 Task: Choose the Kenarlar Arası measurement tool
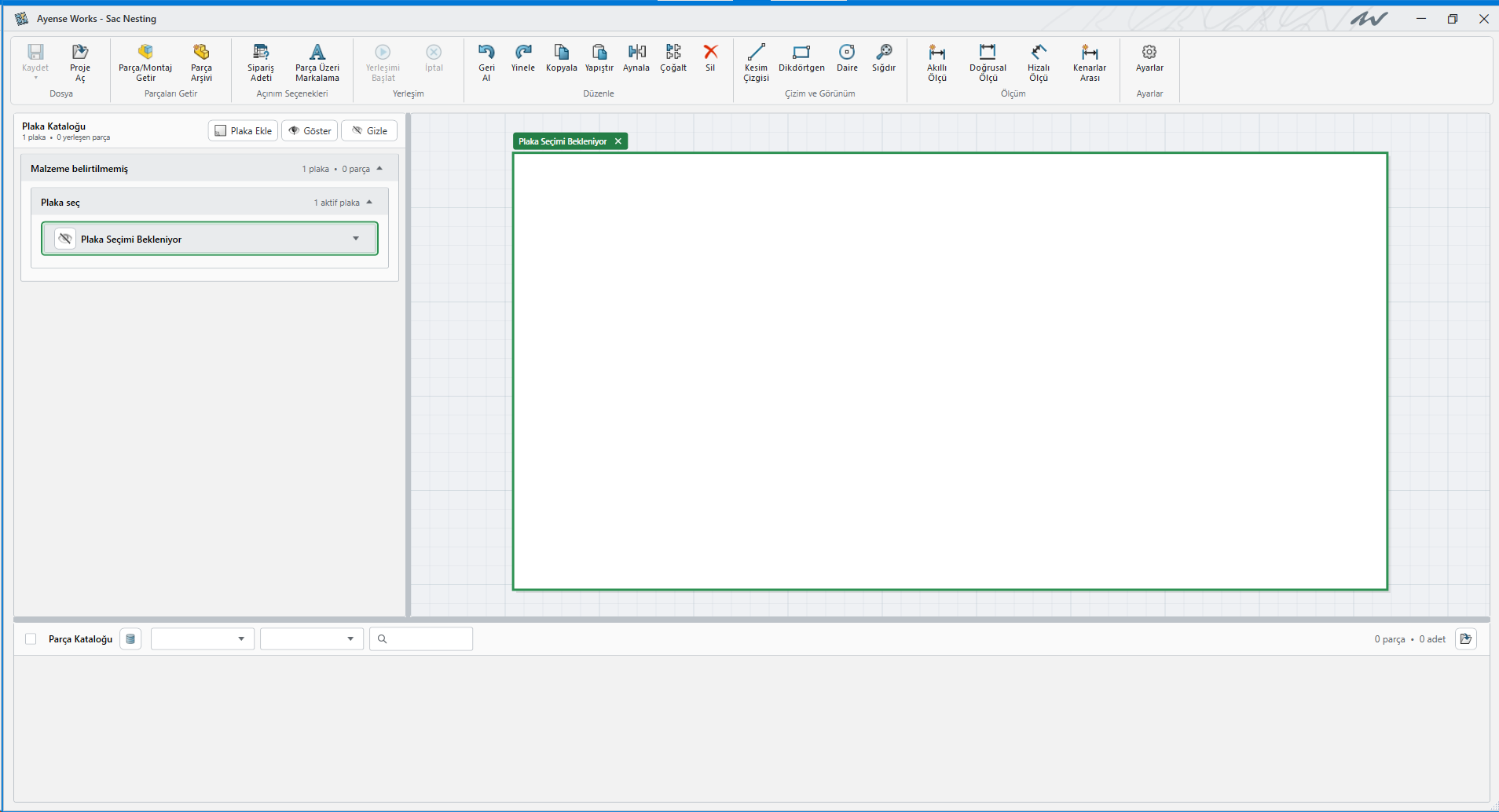pos(1090,62)
